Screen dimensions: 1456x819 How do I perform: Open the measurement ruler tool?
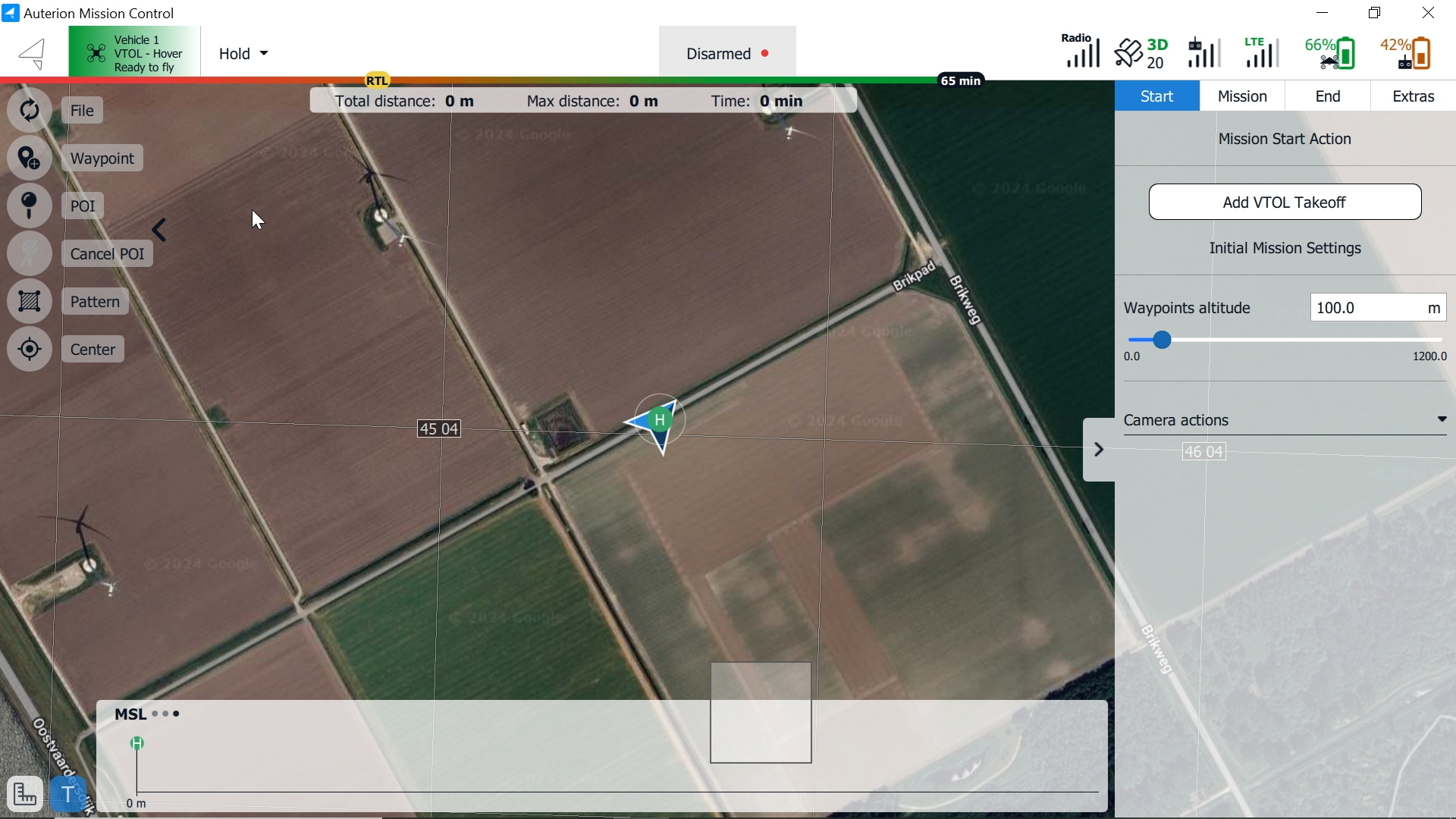[24, 794]
